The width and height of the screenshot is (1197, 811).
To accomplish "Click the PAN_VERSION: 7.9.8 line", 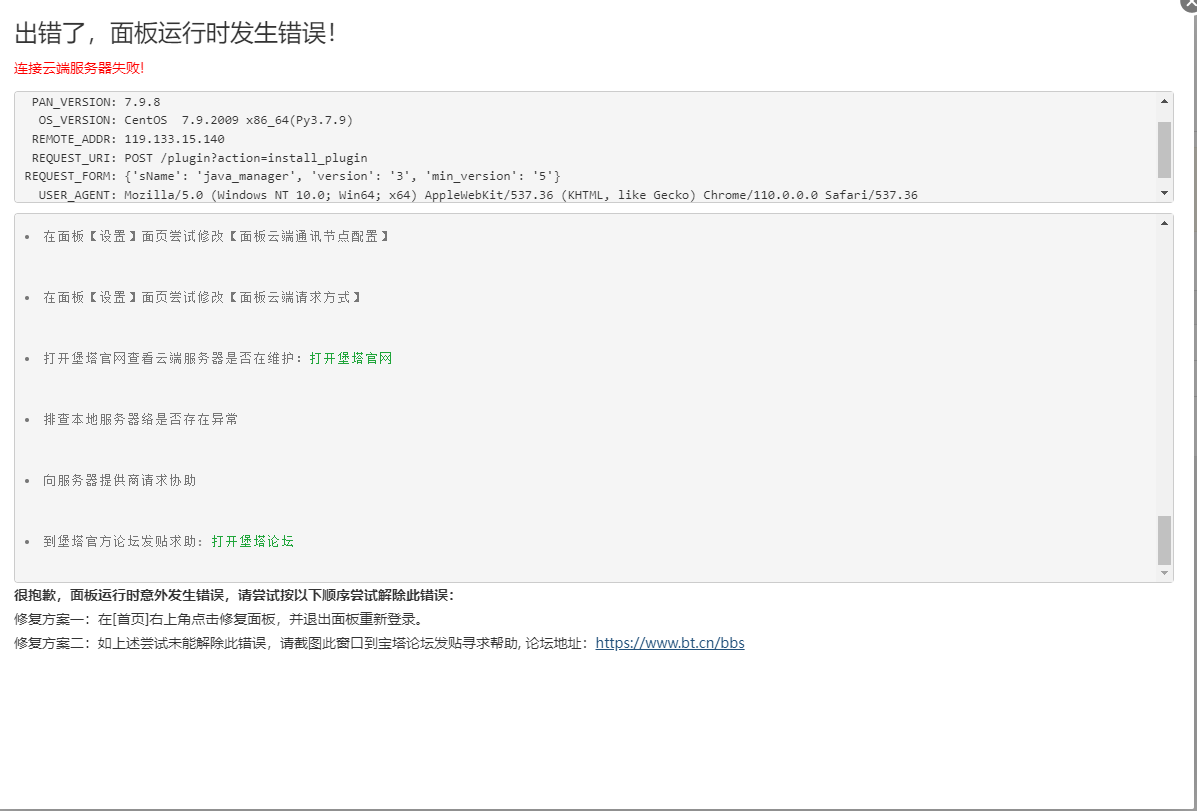I will coord(96,102).
